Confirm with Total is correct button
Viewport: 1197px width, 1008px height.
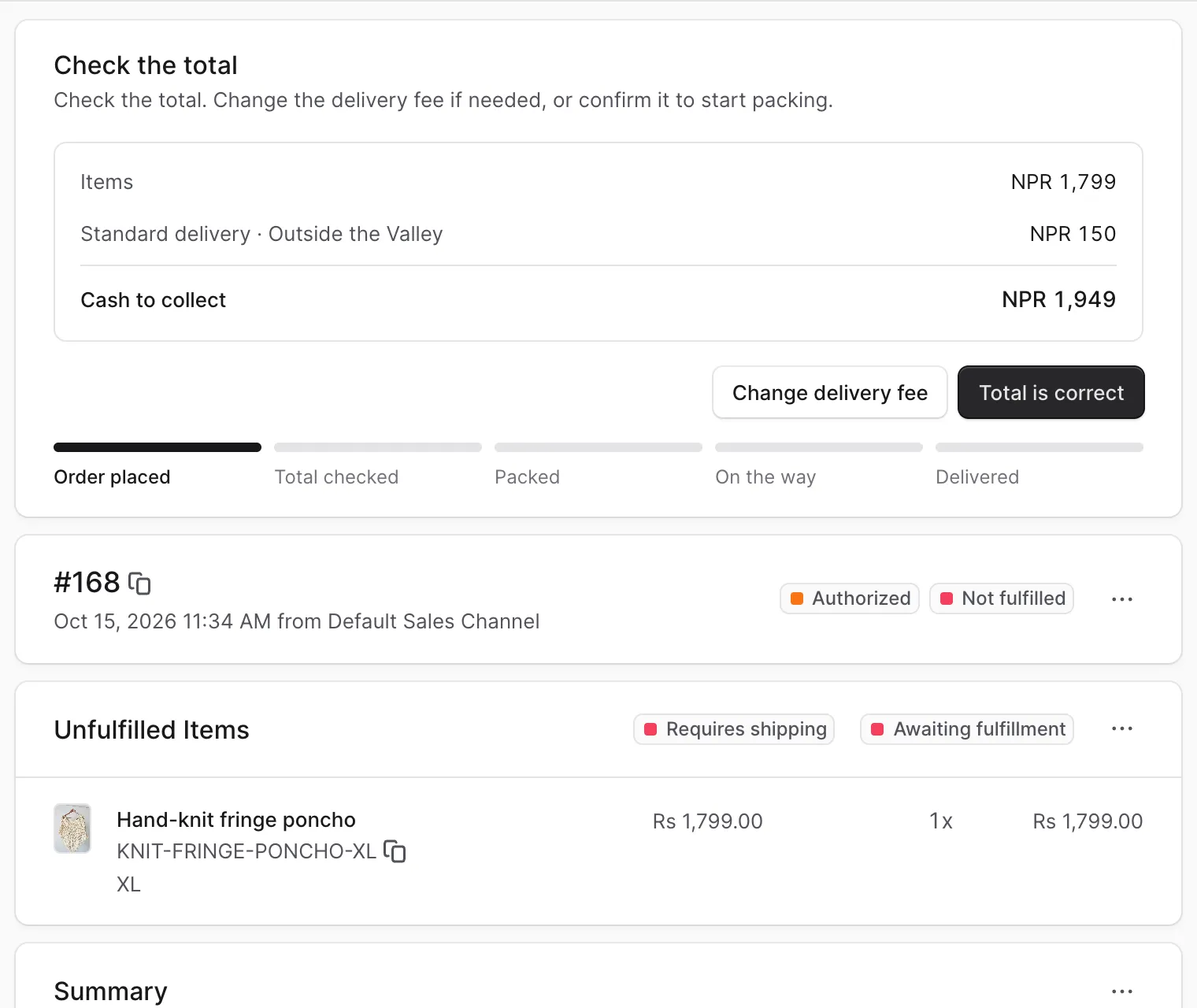tap(1051, 392)
